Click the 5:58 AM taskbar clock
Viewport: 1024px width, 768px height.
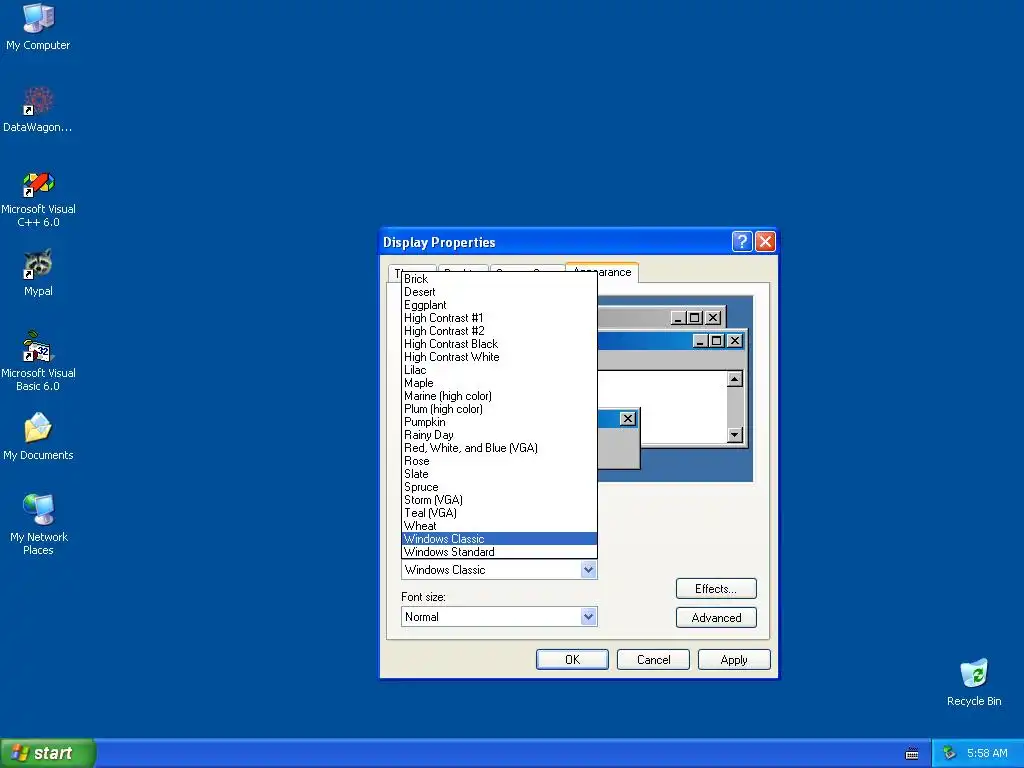point(987,753)
